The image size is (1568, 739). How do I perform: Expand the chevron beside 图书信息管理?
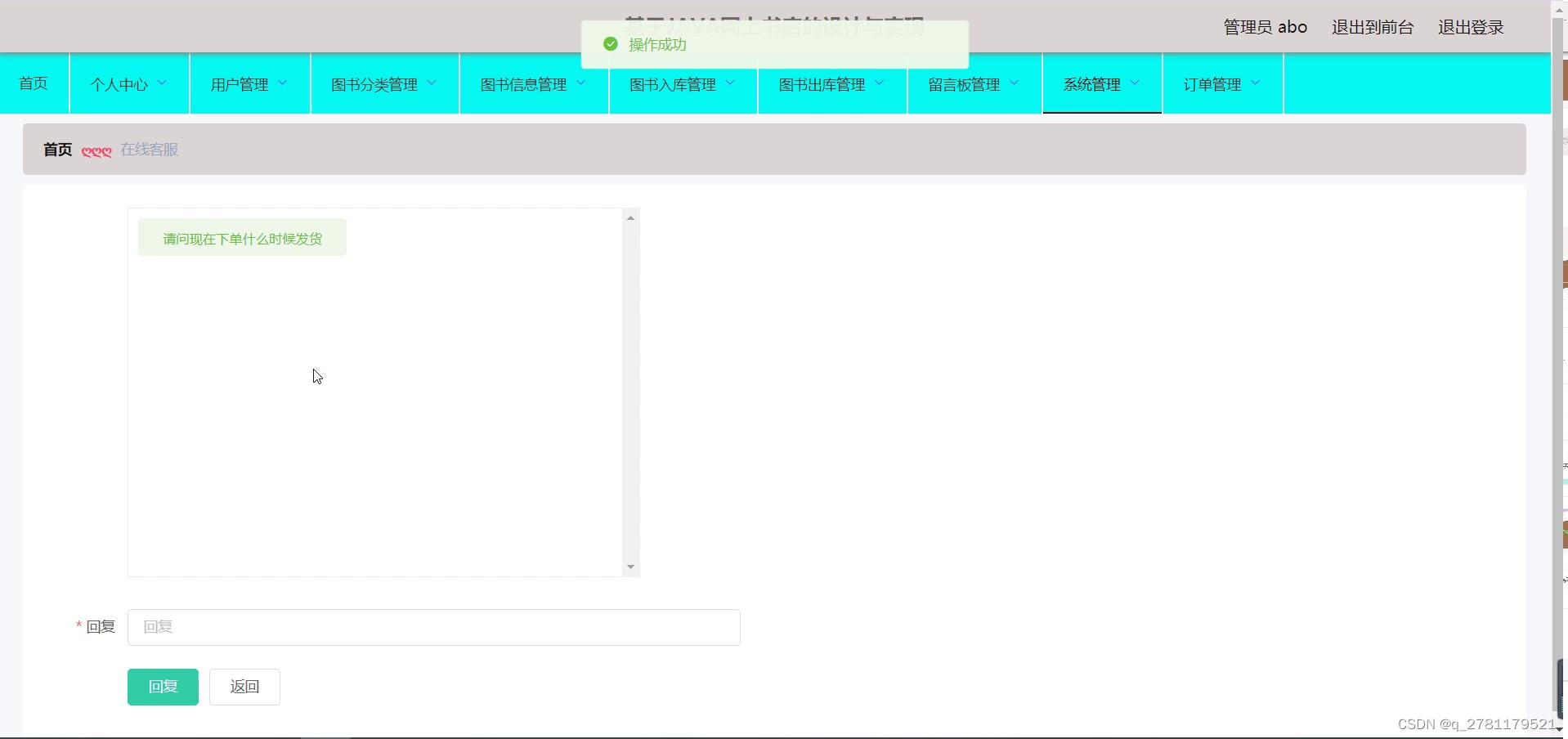581,83
